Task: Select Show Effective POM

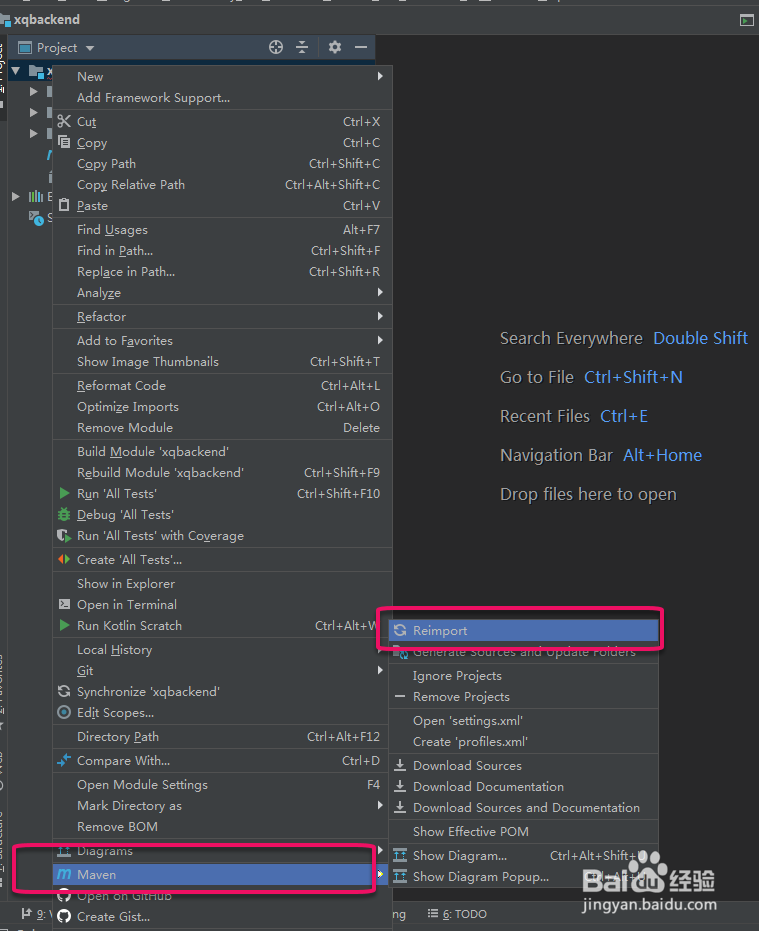Action: (x=470, y=831)
